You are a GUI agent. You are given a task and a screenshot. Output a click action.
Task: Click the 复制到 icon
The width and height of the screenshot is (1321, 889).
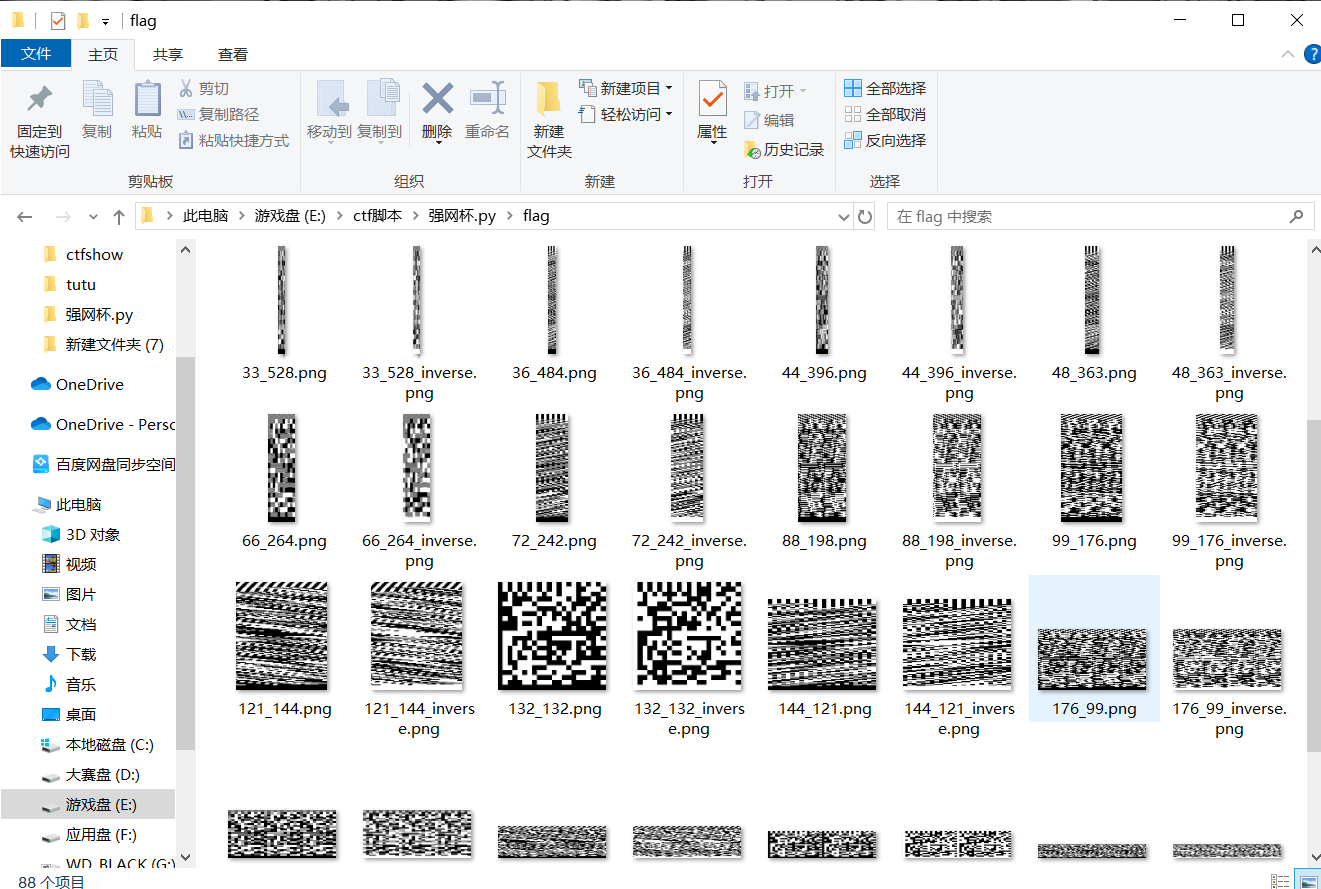tap(383, 98)
